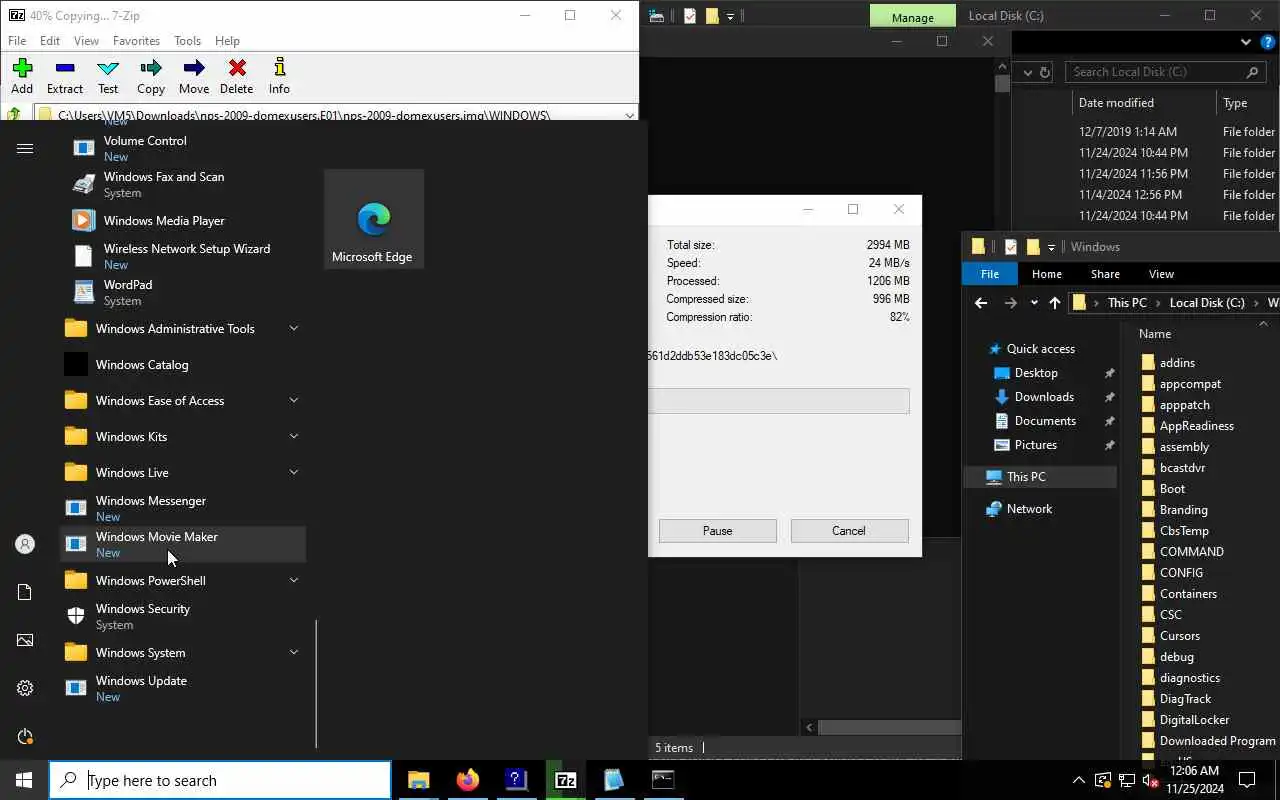This screenshot has height=800, width=1280.
Task: Open 7-Zip File menu
Action: pyautogui.click(x=17, y=41)
